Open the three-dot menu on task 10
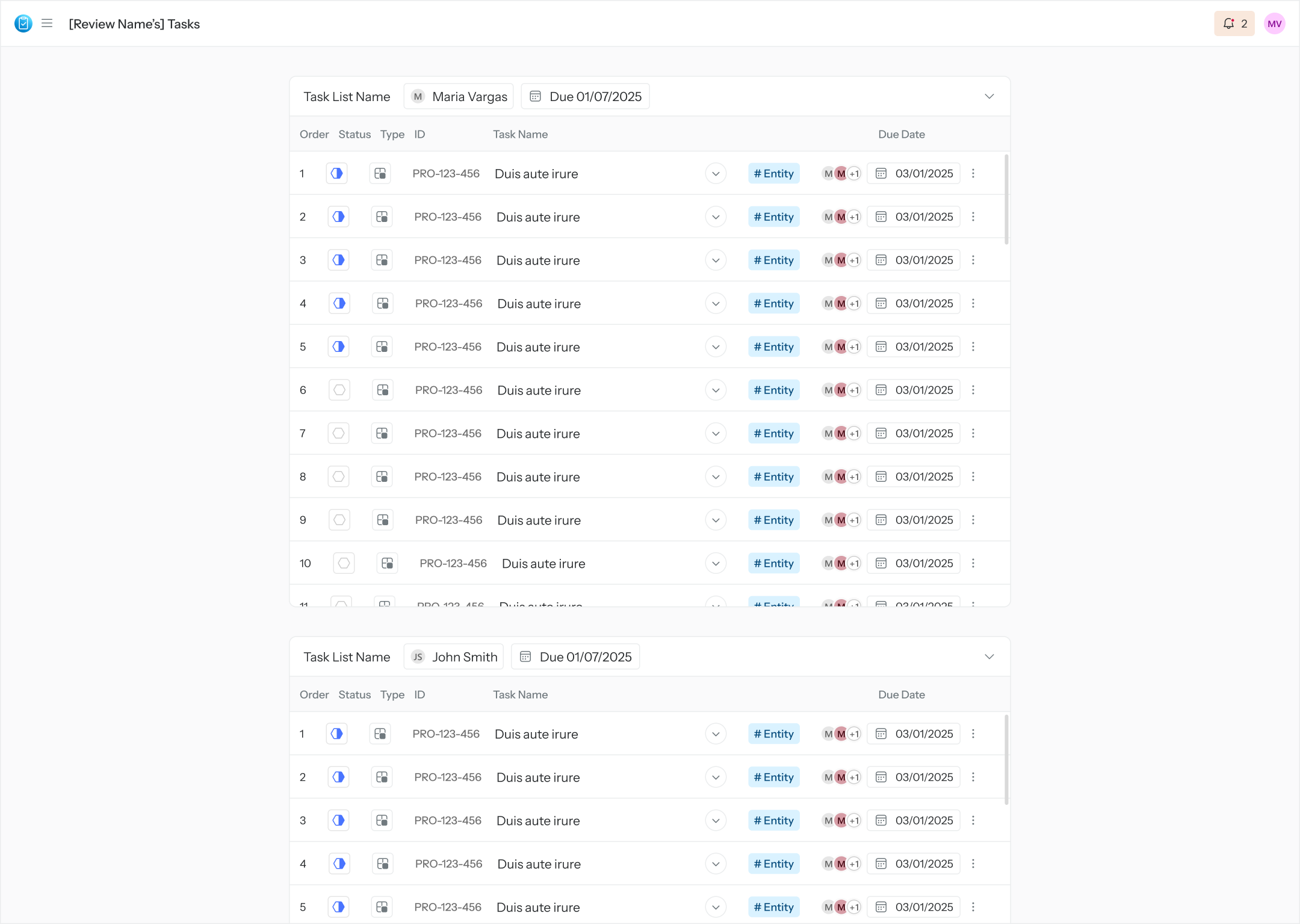The height and width of the screenshot is (924, 1300). (974, 563)
